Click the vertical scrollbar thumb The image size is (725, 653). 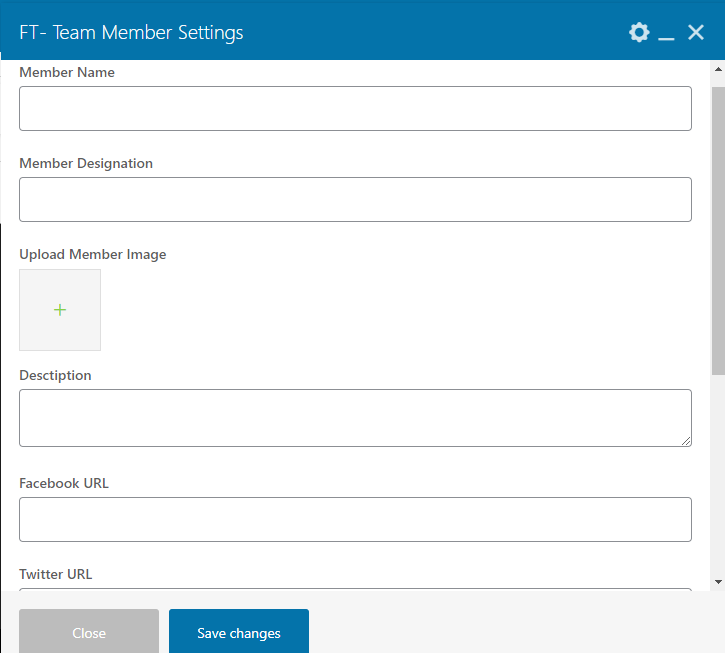tap(718, 228)
